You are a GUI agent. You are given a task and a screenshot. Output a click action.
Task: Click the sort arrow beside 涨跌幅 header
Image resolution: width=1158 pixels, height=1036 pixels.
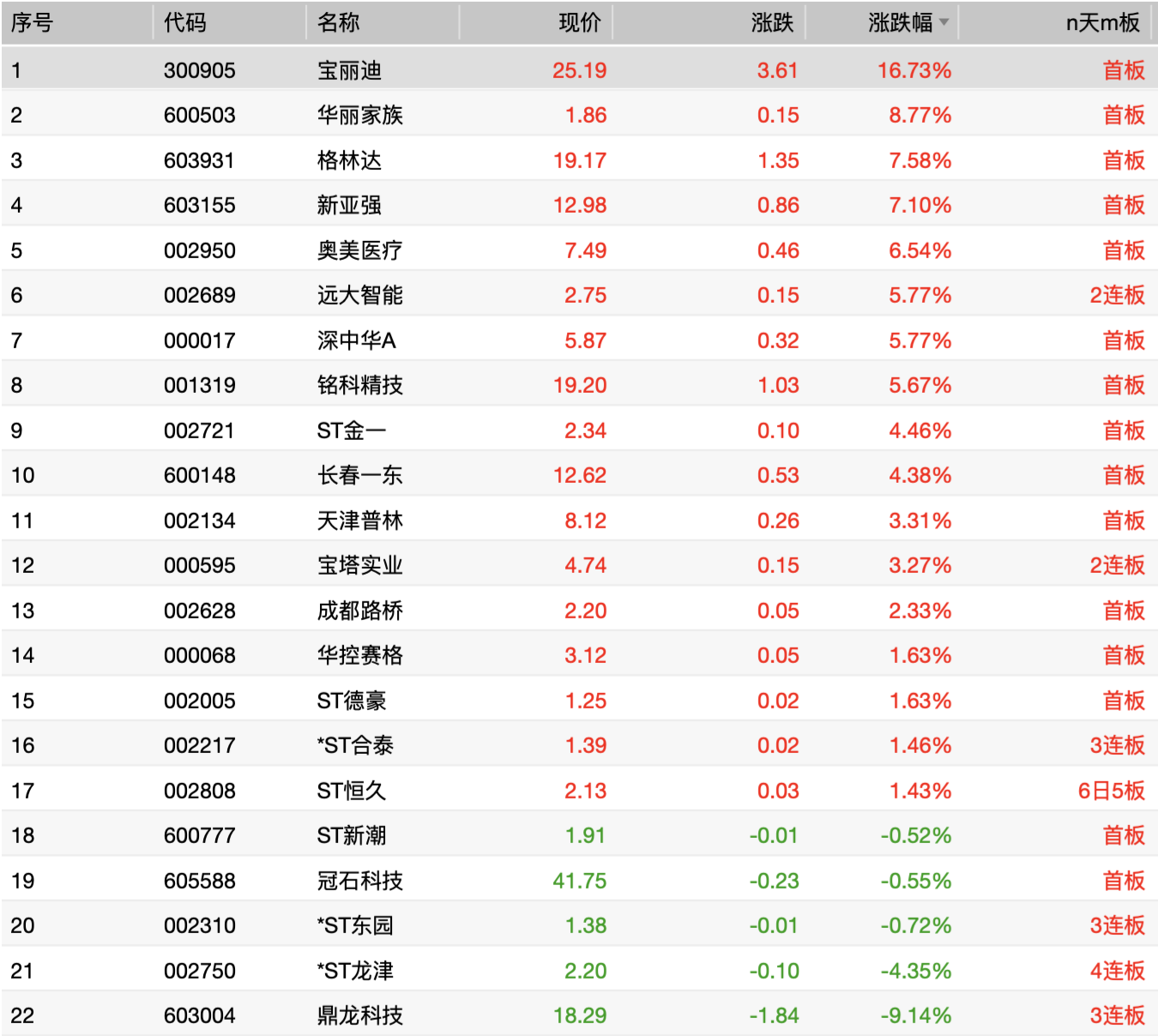[x=944, y=23]
